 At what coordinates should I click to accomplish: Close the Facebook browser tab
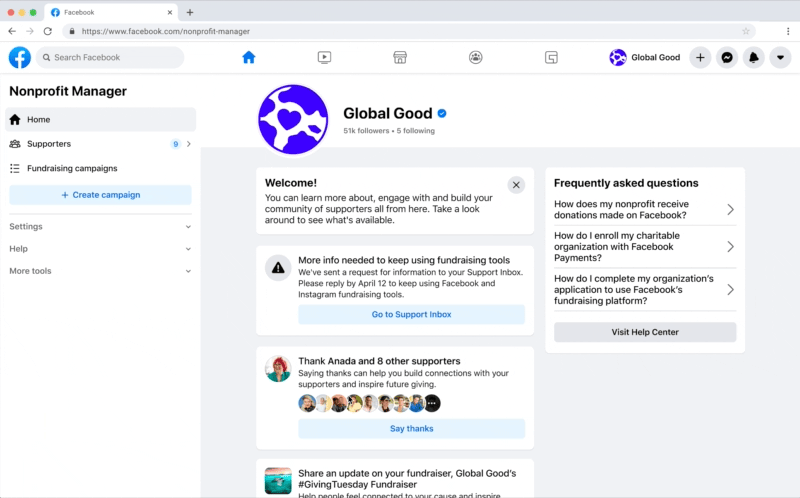pos(170,12)
